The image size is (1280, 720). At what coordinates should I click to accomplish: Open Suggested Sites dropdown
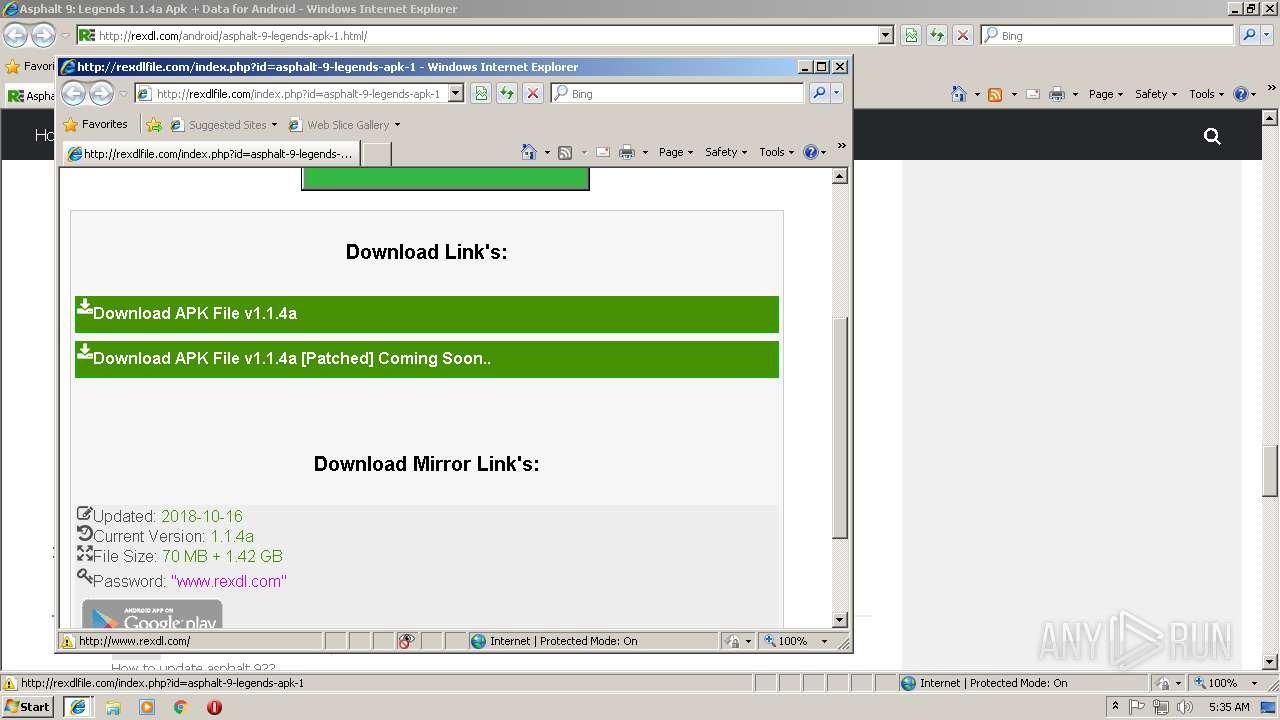pyautogui.click(x=274, y=125)
